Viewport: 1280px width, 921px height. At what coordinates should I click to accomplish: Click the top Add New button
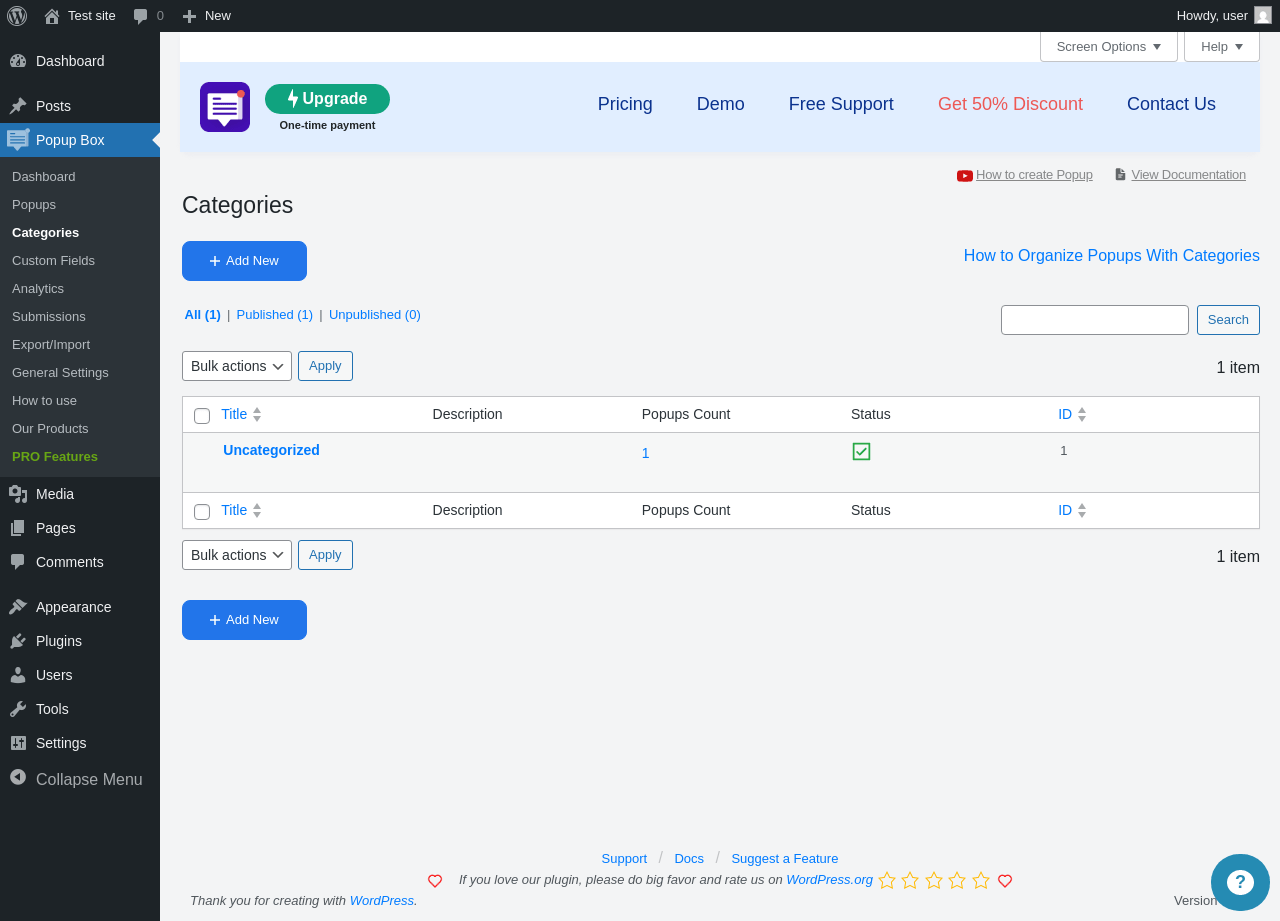tap(244, 261)
